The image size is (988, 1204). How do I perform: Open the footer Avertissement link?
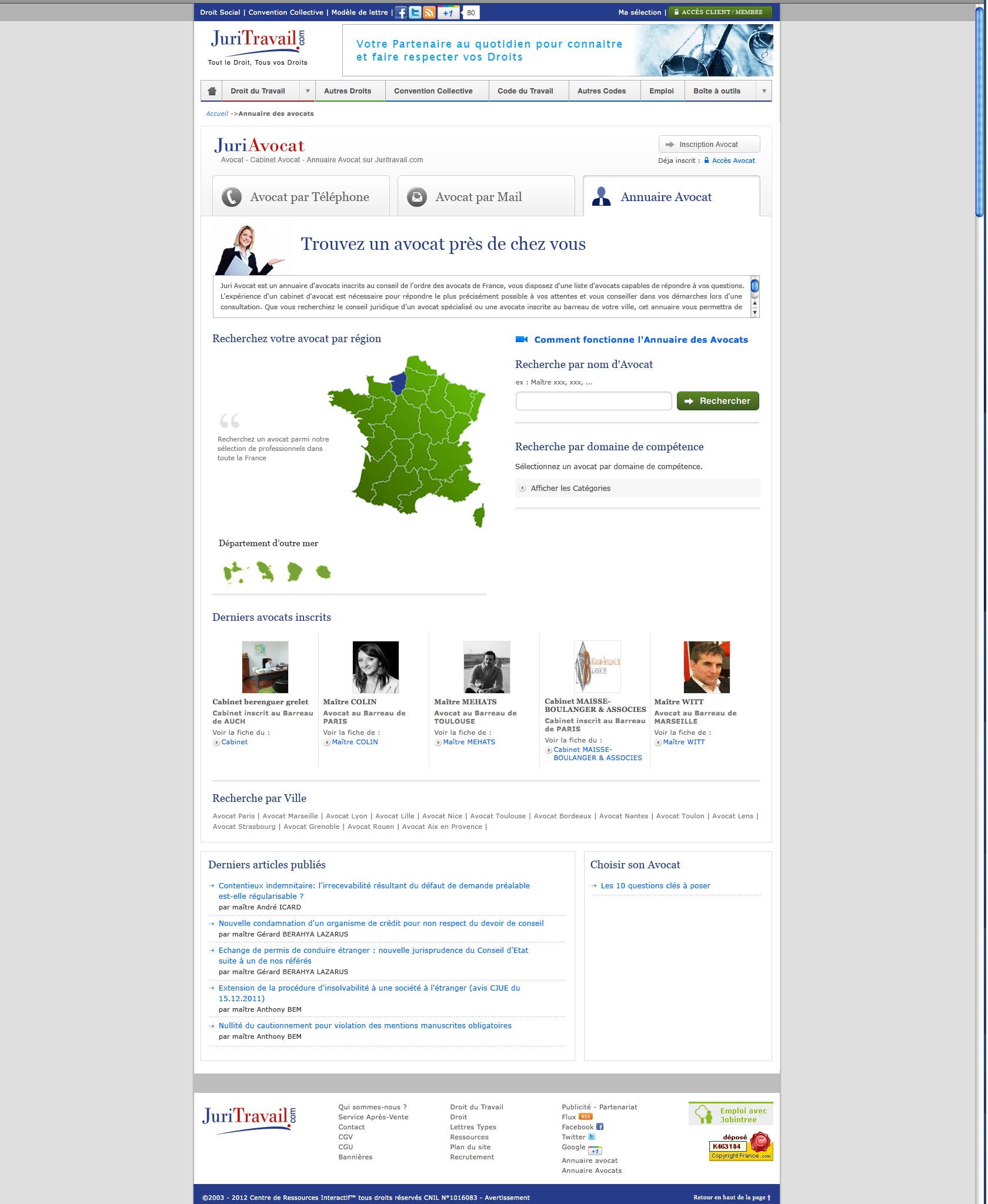pyautogui.click(x=507, y=1198)
